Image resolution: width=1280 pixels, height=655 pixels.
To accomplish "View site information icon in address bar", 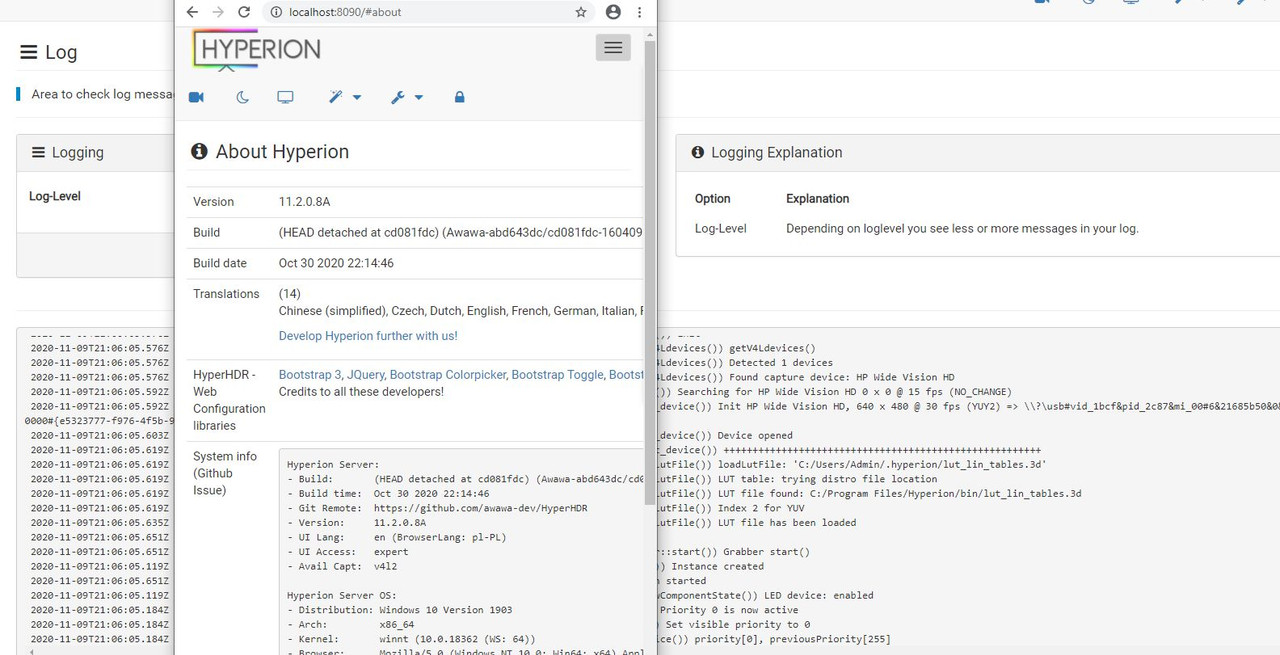I will (274, 12).
